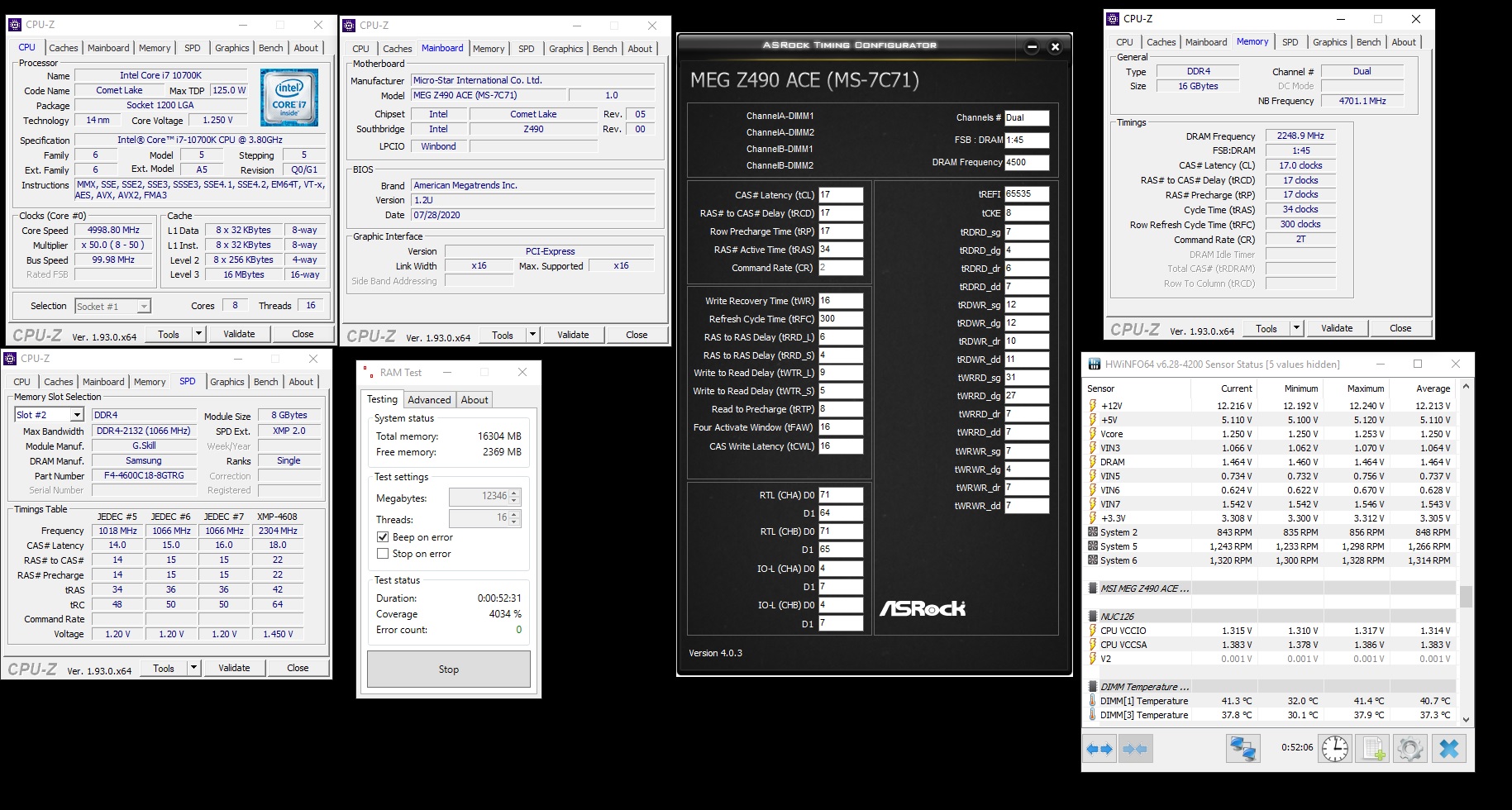
Task: Click Validate button in CPU-Z SPD window
Action: click(234, 668)
